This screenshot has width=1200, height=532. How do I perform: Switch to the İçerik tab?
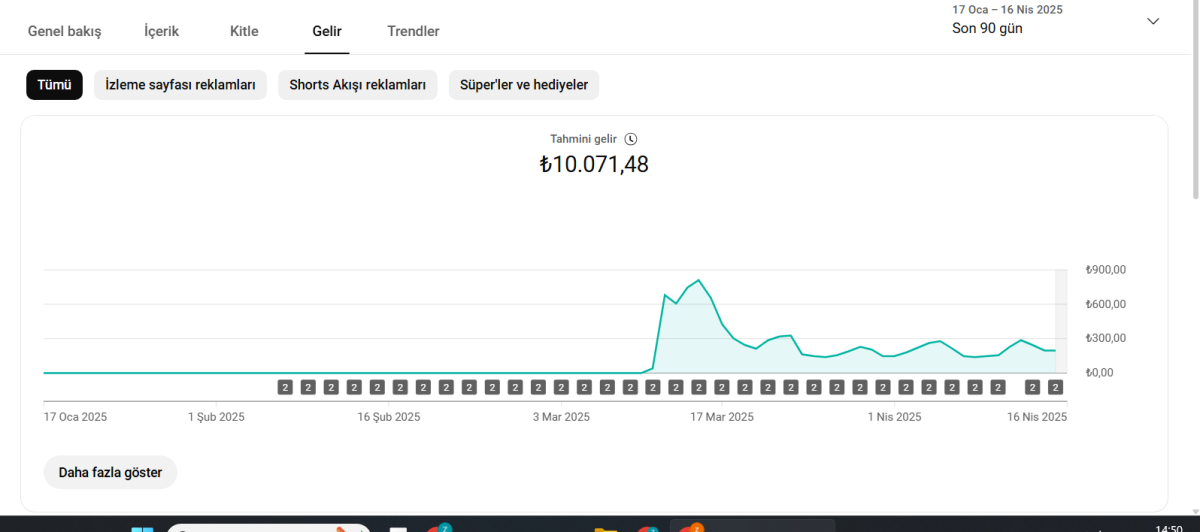[162, 31]
